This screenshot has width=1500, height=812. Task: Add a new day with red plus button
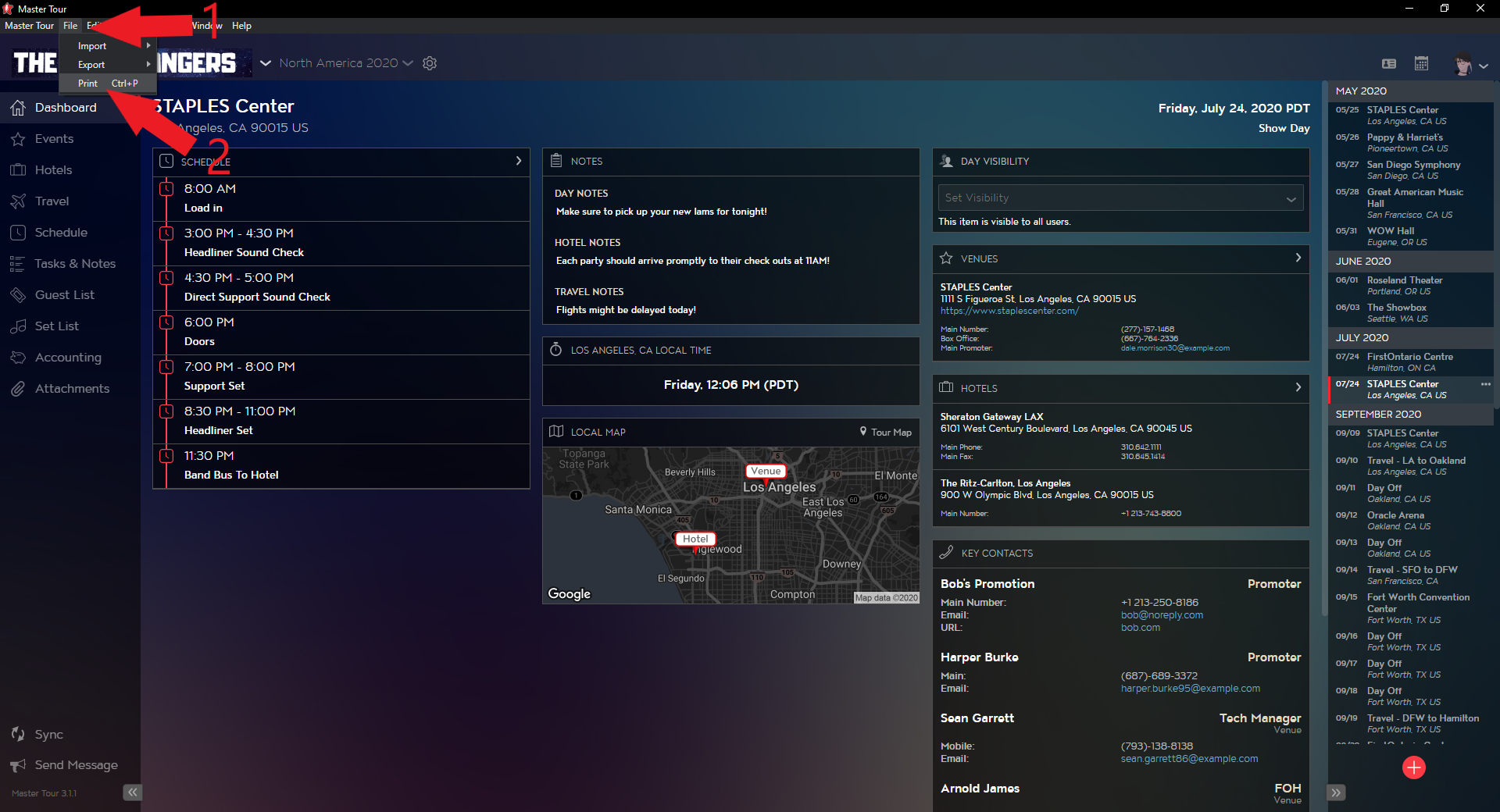[x=1413, y=767]
